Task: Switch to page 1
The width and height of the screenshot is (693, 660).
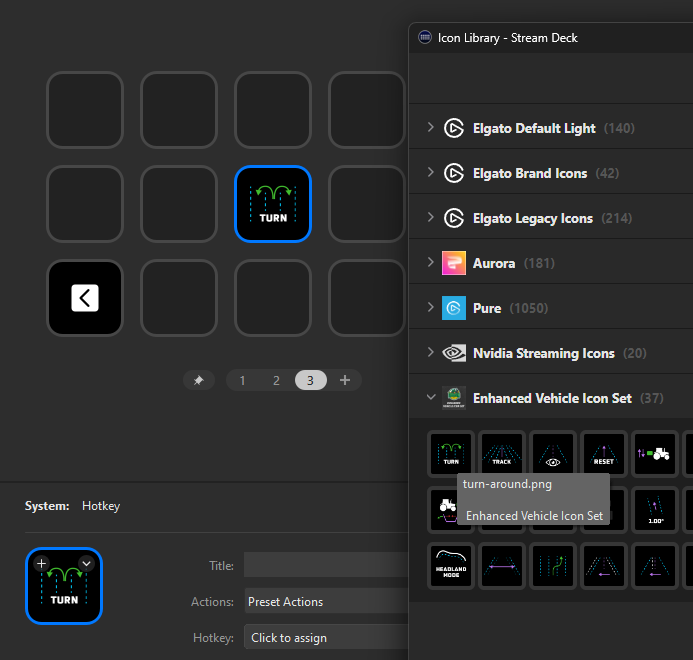Action: click(x=242, y=380)
